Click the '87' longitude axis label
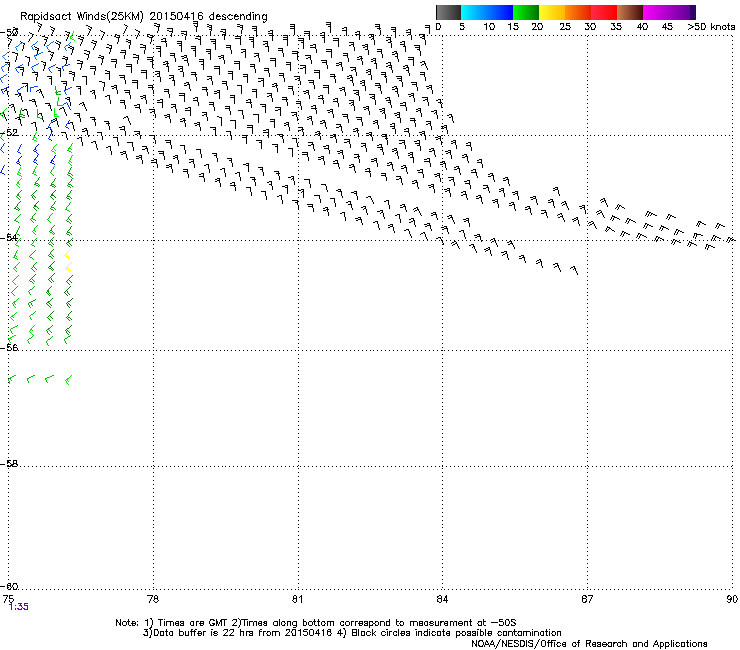Viewport: 740px width, 650px height. pyautogui.click(x=587, y=599)
